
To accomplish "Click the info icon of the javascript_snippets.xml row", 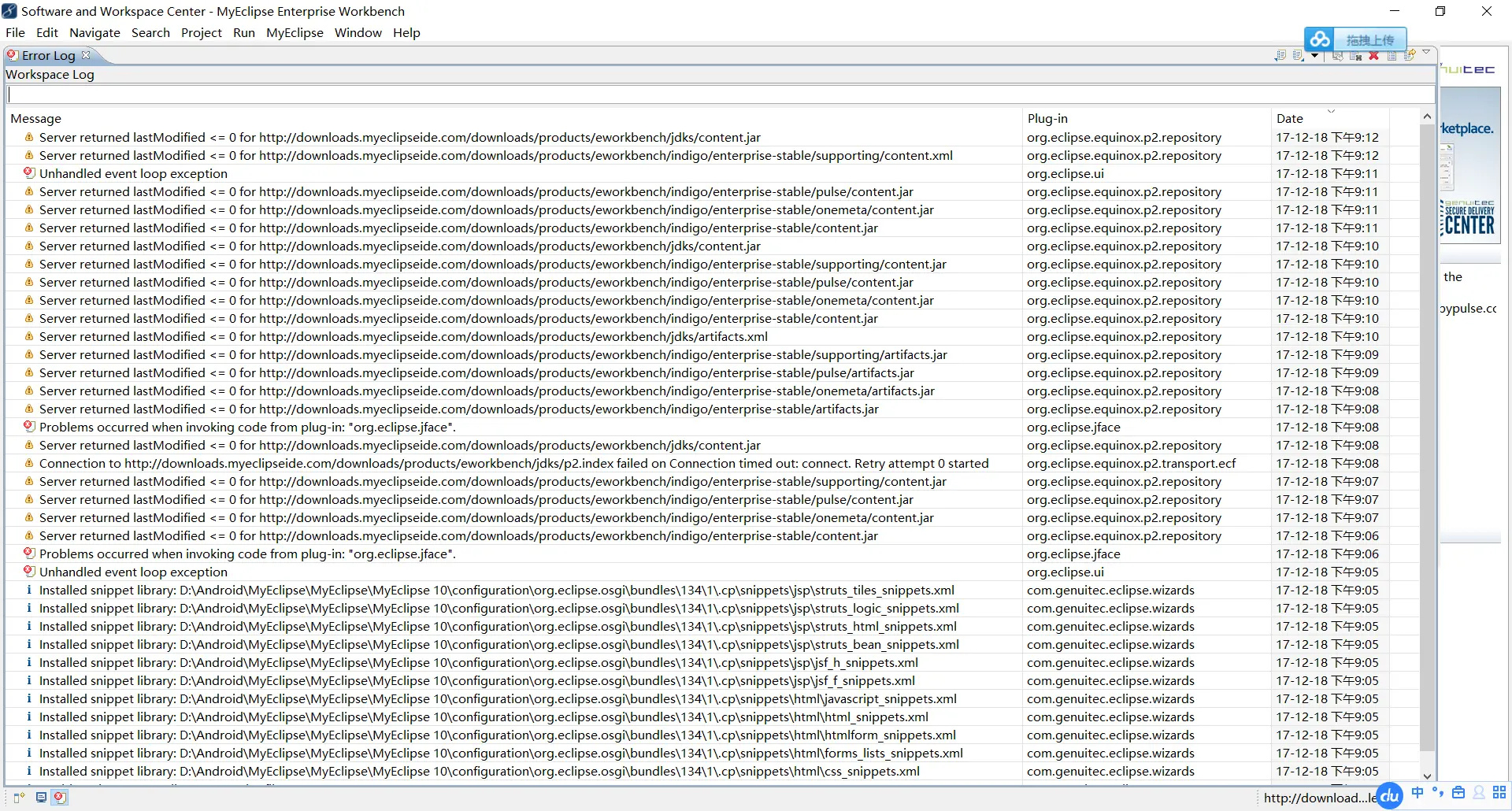I will (29, 698).
